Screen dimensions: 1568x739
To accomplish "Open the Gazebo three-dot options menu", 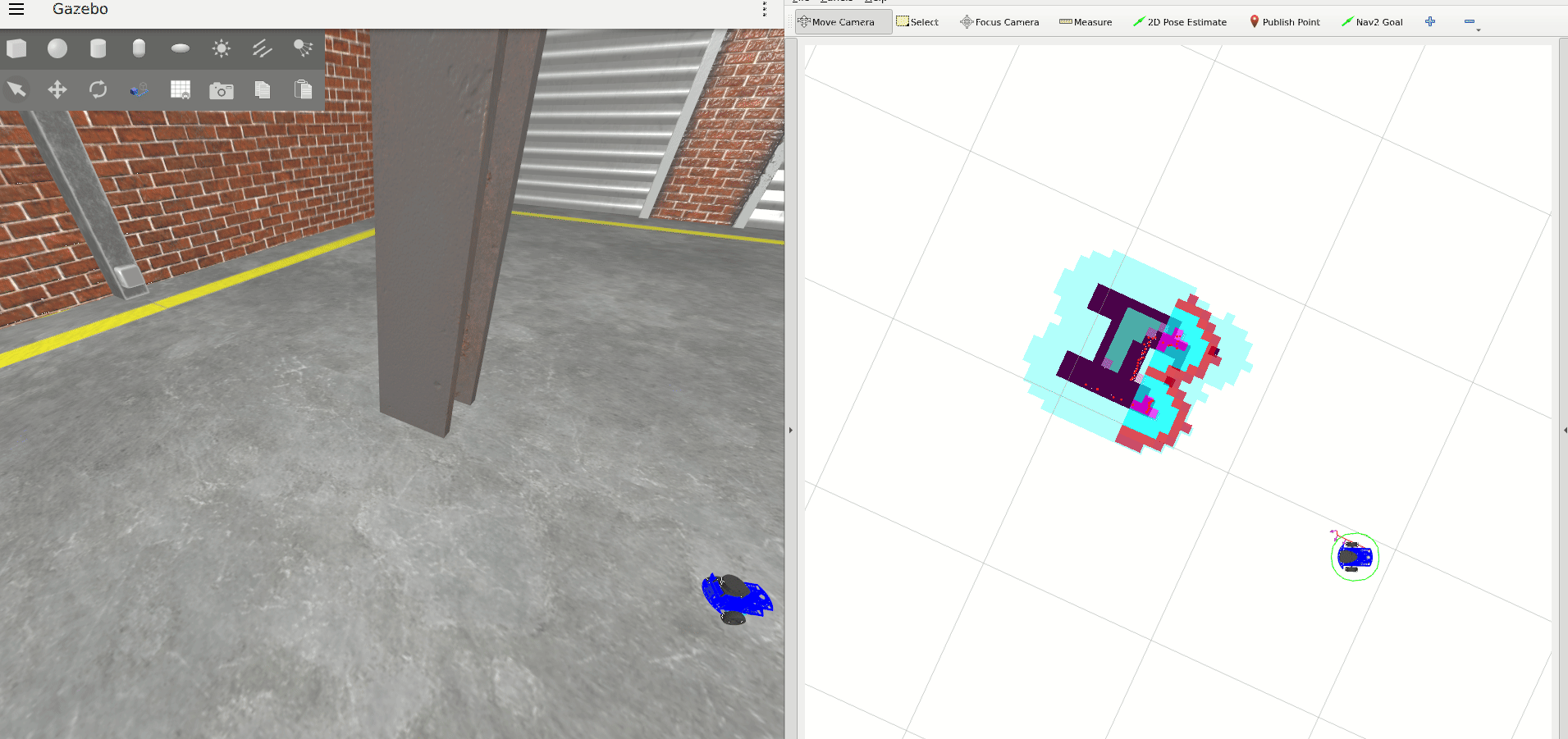I will (x=764, y=9).
